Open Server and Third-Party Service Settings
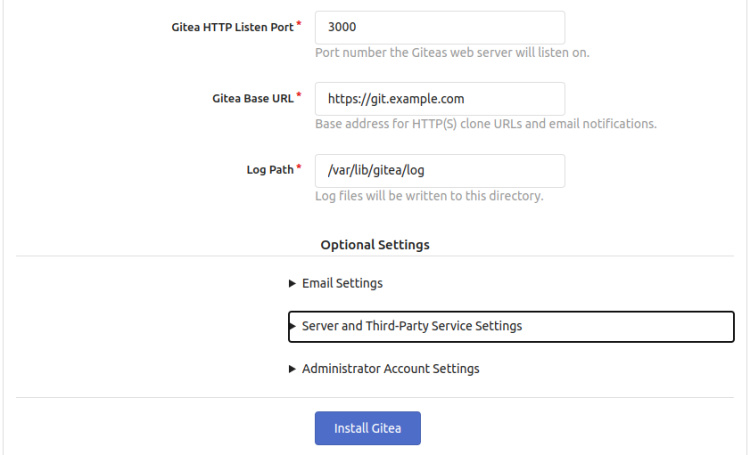The image size is (750, 455). [x=412, y=326]
